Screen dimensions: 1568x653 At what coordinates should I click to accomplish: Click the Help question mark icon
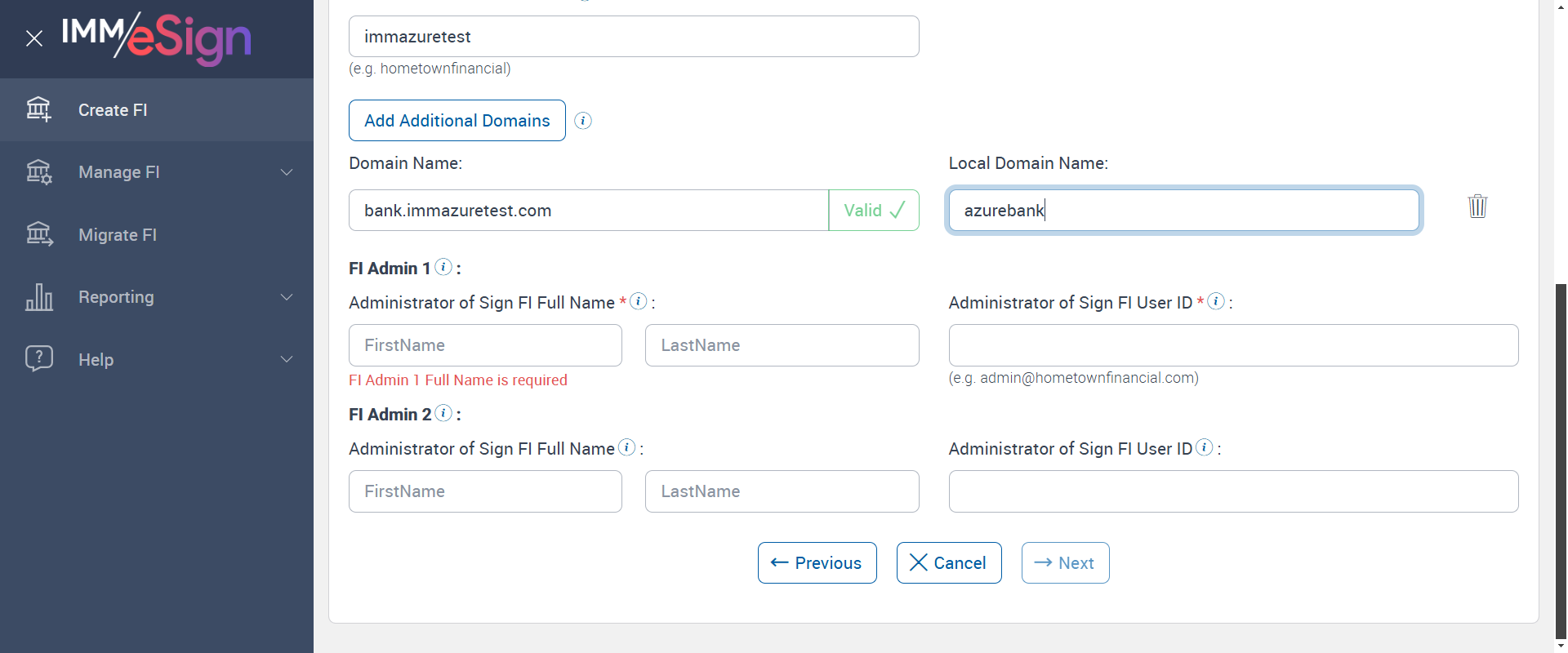(x=39, y=358)
